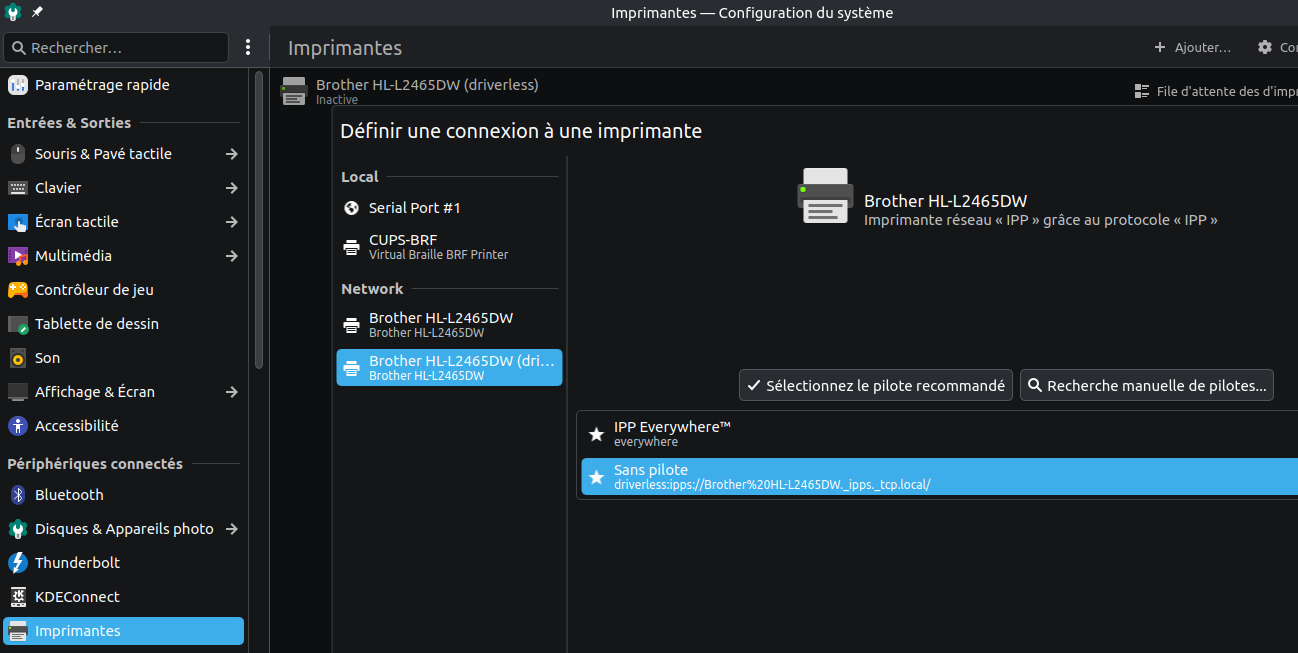Image resolution: width=1298 pixels, height=653 pixels.
Task: Expand Disques & Appareils photo arrow
Action: coord(231,529)
